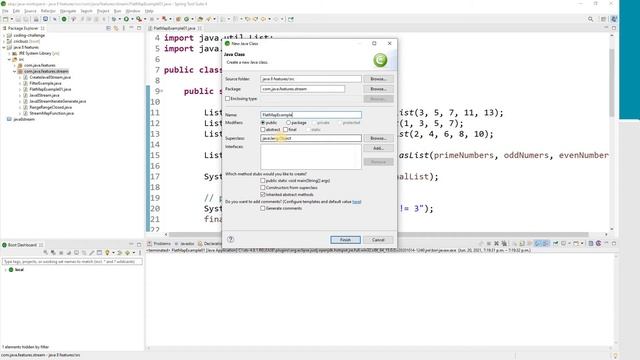
Task: Click the Open Perspective icon at top right
Action: click(603, 19)
